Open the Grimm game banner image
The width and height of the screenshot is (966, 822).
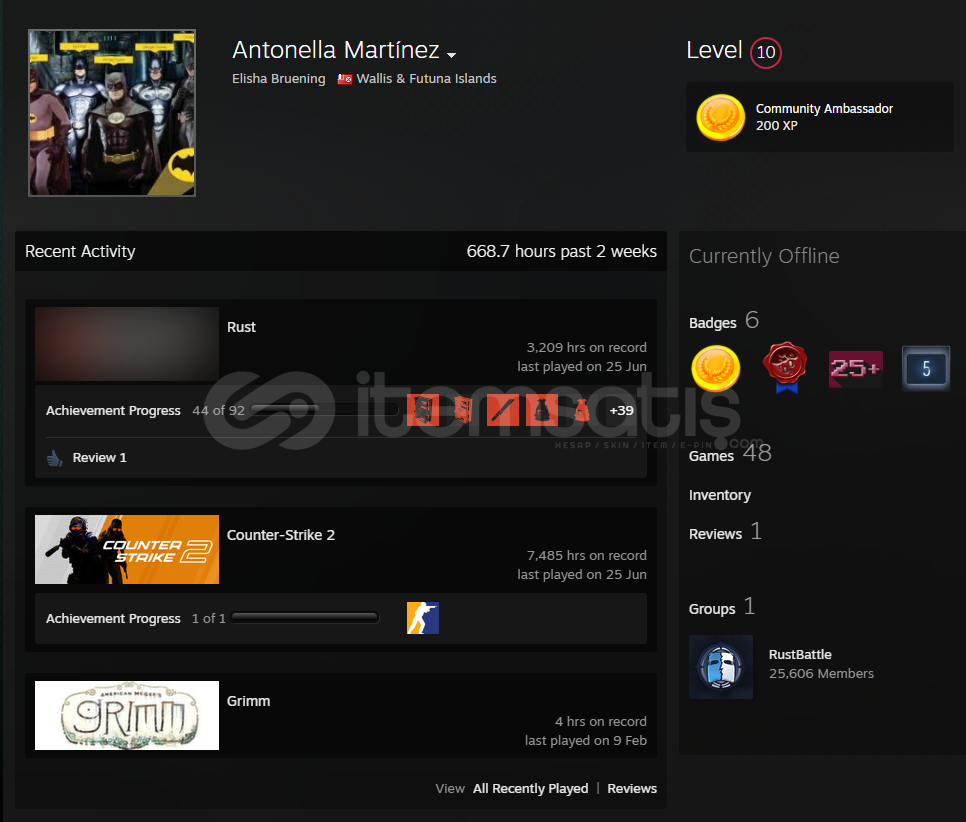(x=127, y=715)
